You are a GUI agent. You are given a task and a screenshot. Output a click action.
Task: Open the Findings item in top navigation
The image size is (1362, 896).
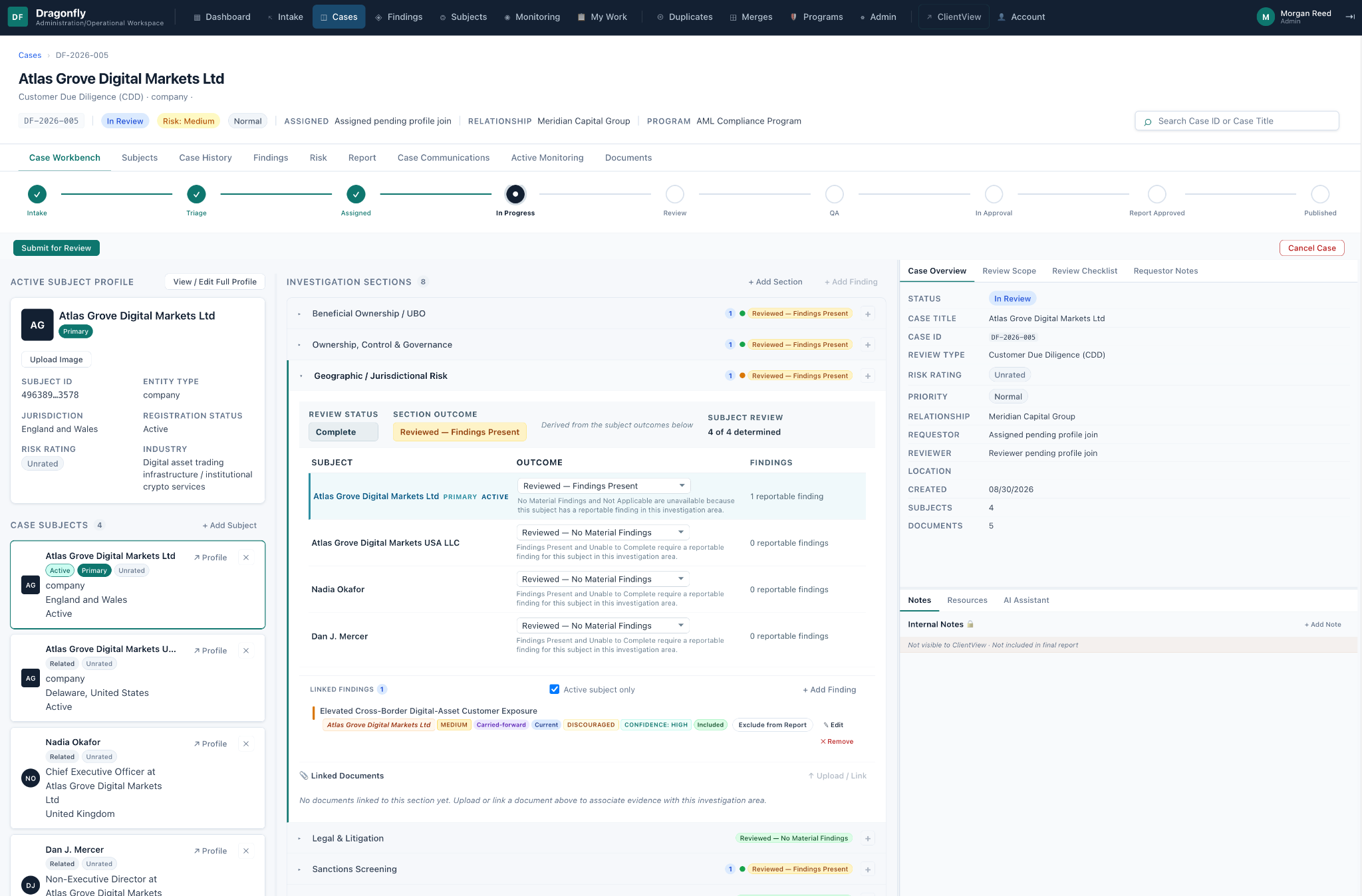pyautogui.click(x=398, y=17)
